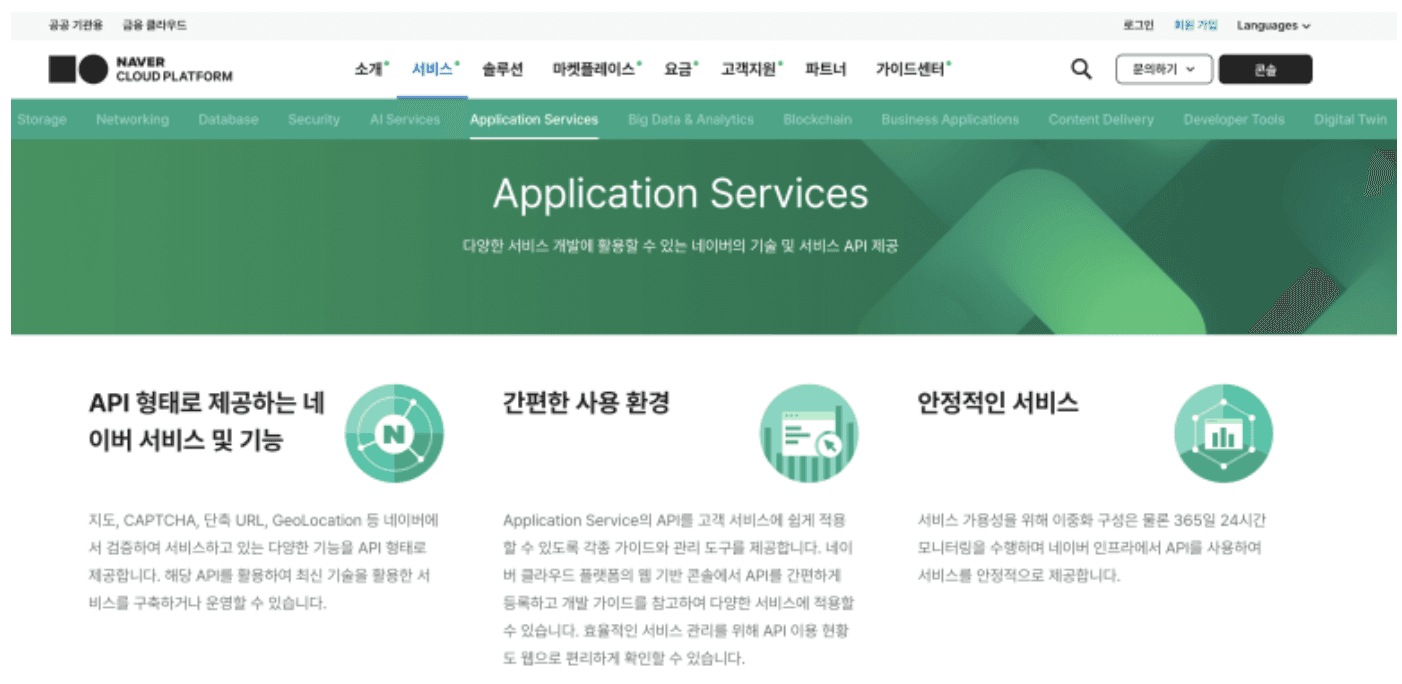Viewport: 1402px width, 684px height.
Task: Open the search magnifier icon
Action: pyautogui.click(x=1081, y=69)
